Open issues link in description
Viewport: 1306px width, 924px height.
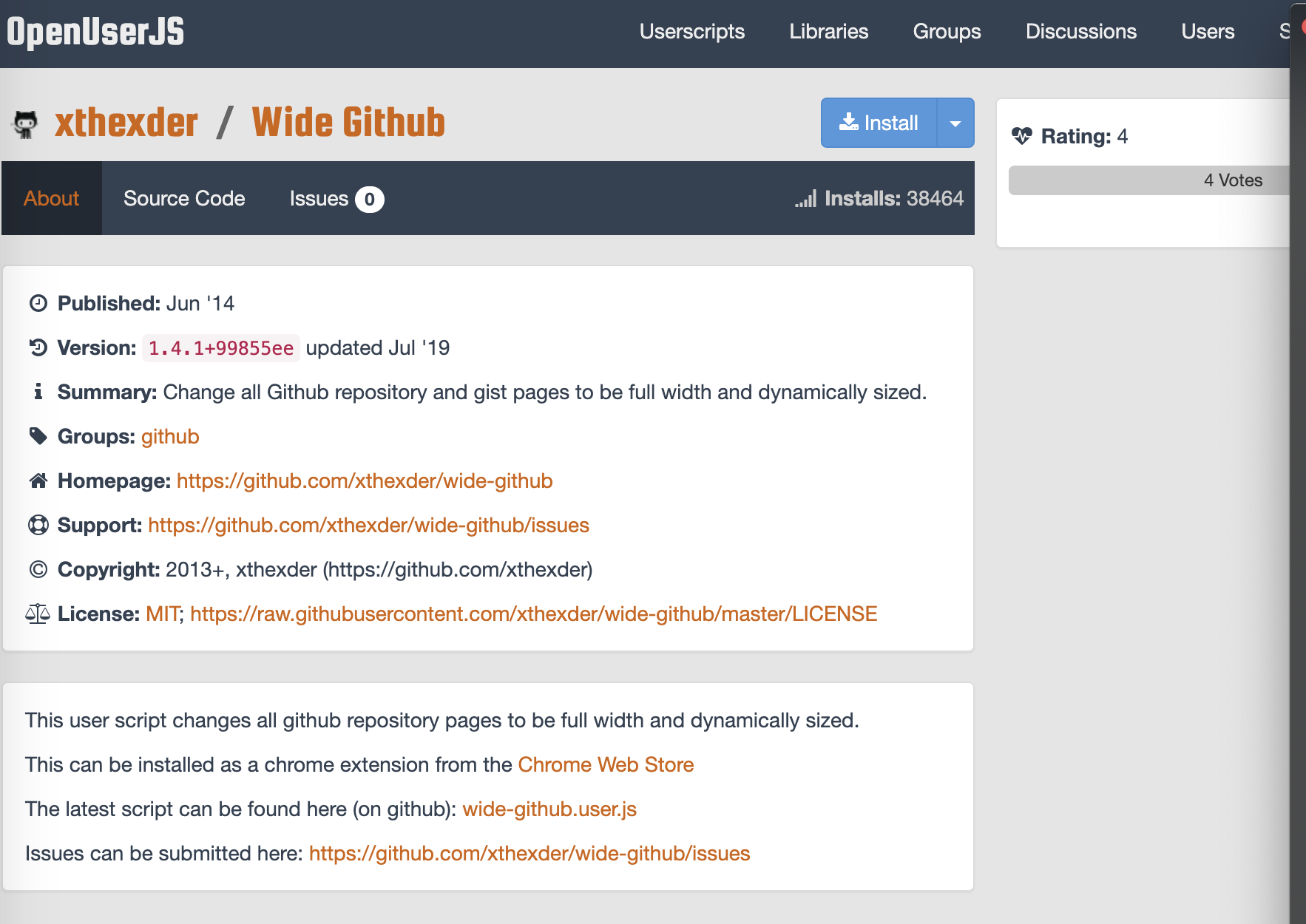(x=529, y=853)
